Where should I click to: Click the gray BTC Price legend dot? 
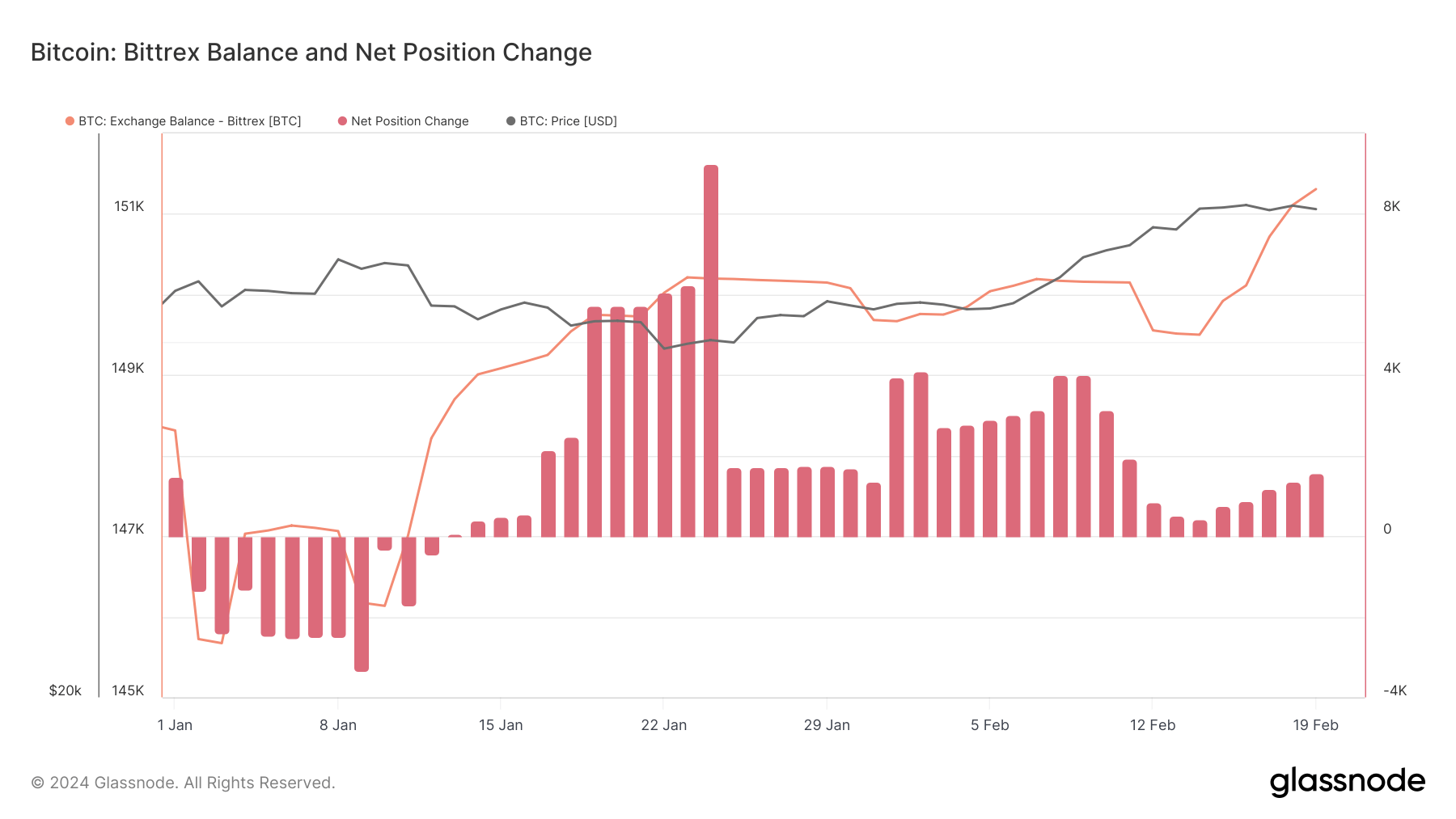click(511, 121)
